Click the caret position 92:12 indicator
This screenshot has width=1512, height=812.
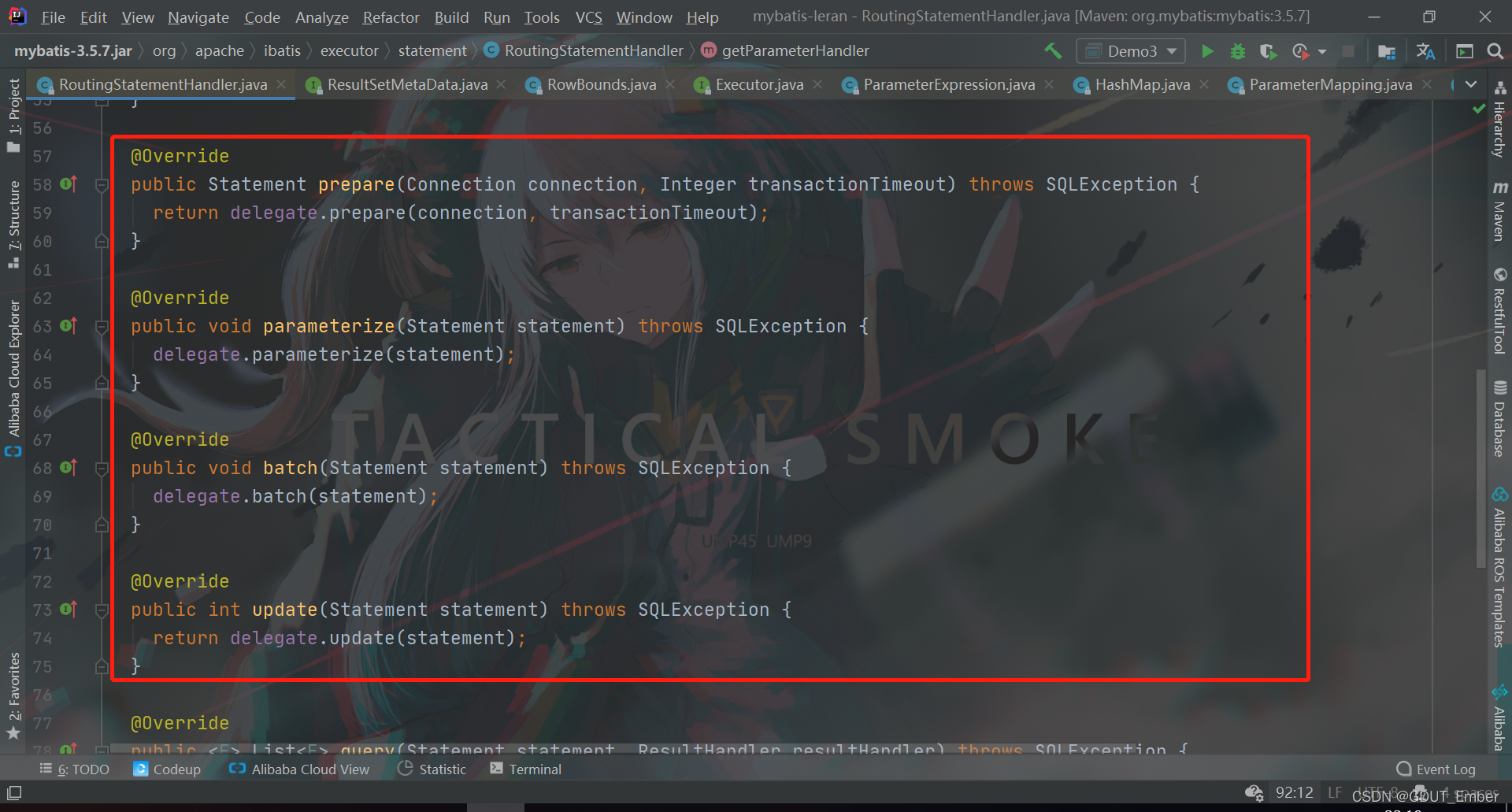1294,792
